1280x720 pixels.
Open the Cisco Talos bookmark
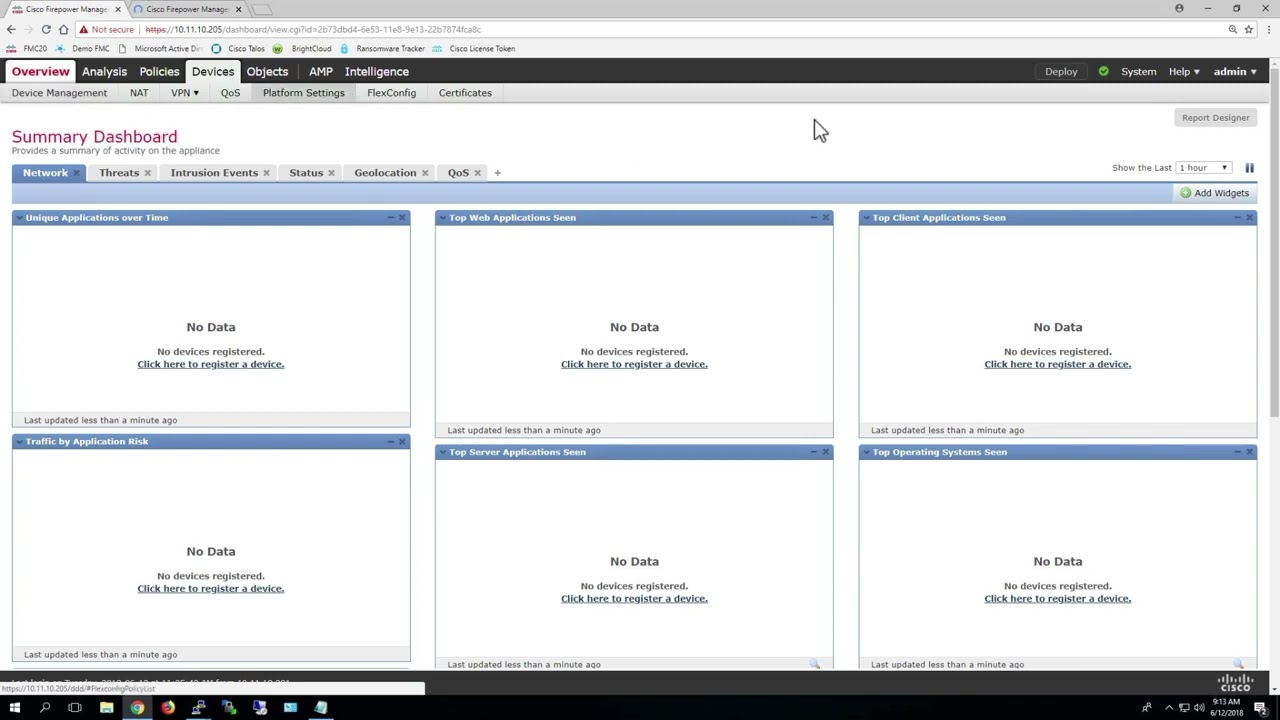pyautogui.click(x=238, y=48)
